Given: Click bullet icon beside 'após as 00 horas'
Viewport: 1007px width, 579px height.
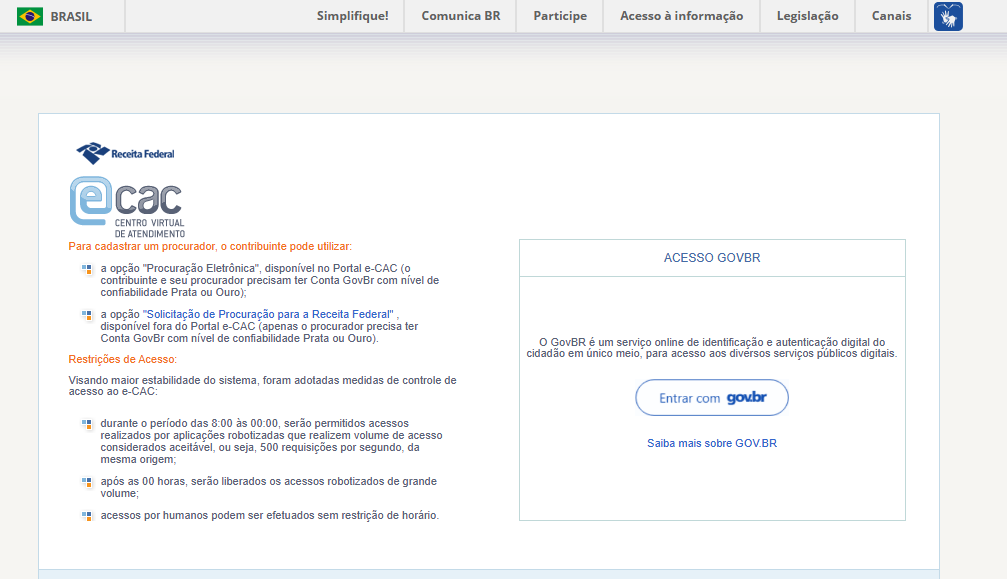Looking at the screenshot, I should click(x=87, y=482).
